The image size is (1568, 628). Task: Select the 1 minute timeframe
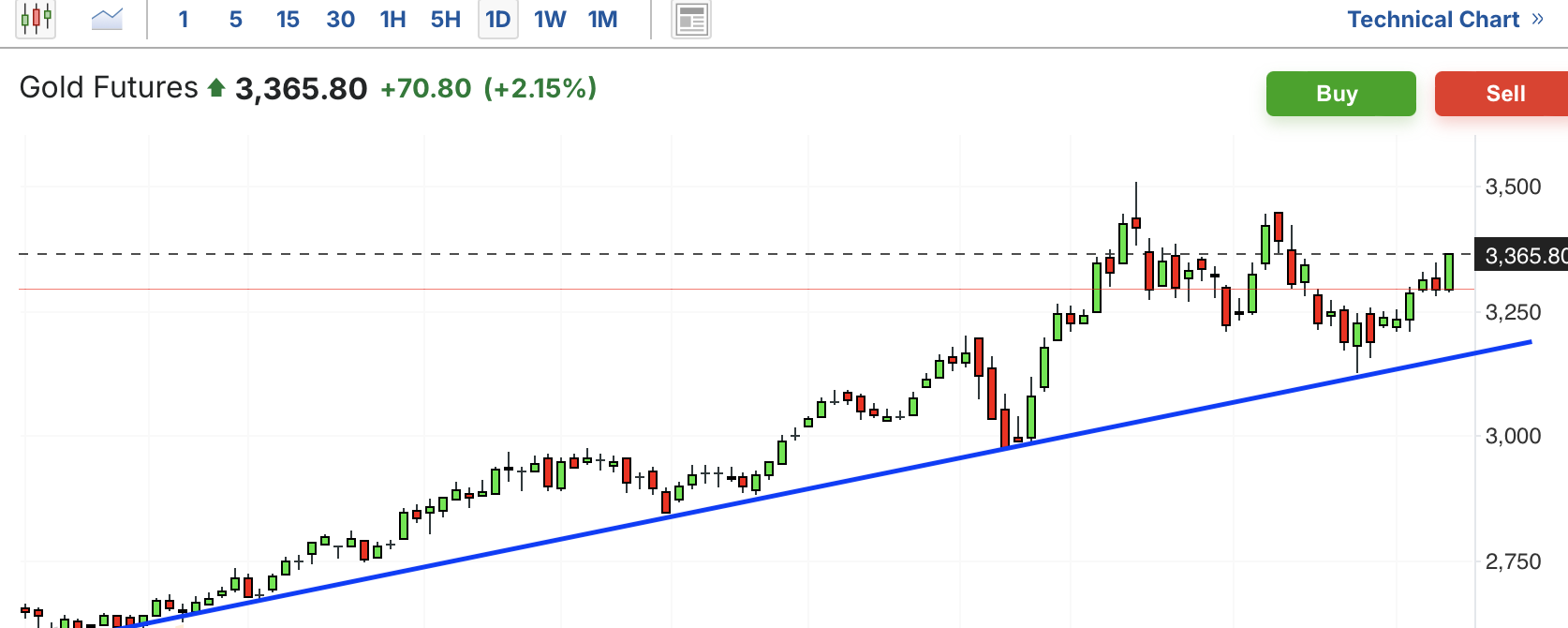tap(184, 19)
